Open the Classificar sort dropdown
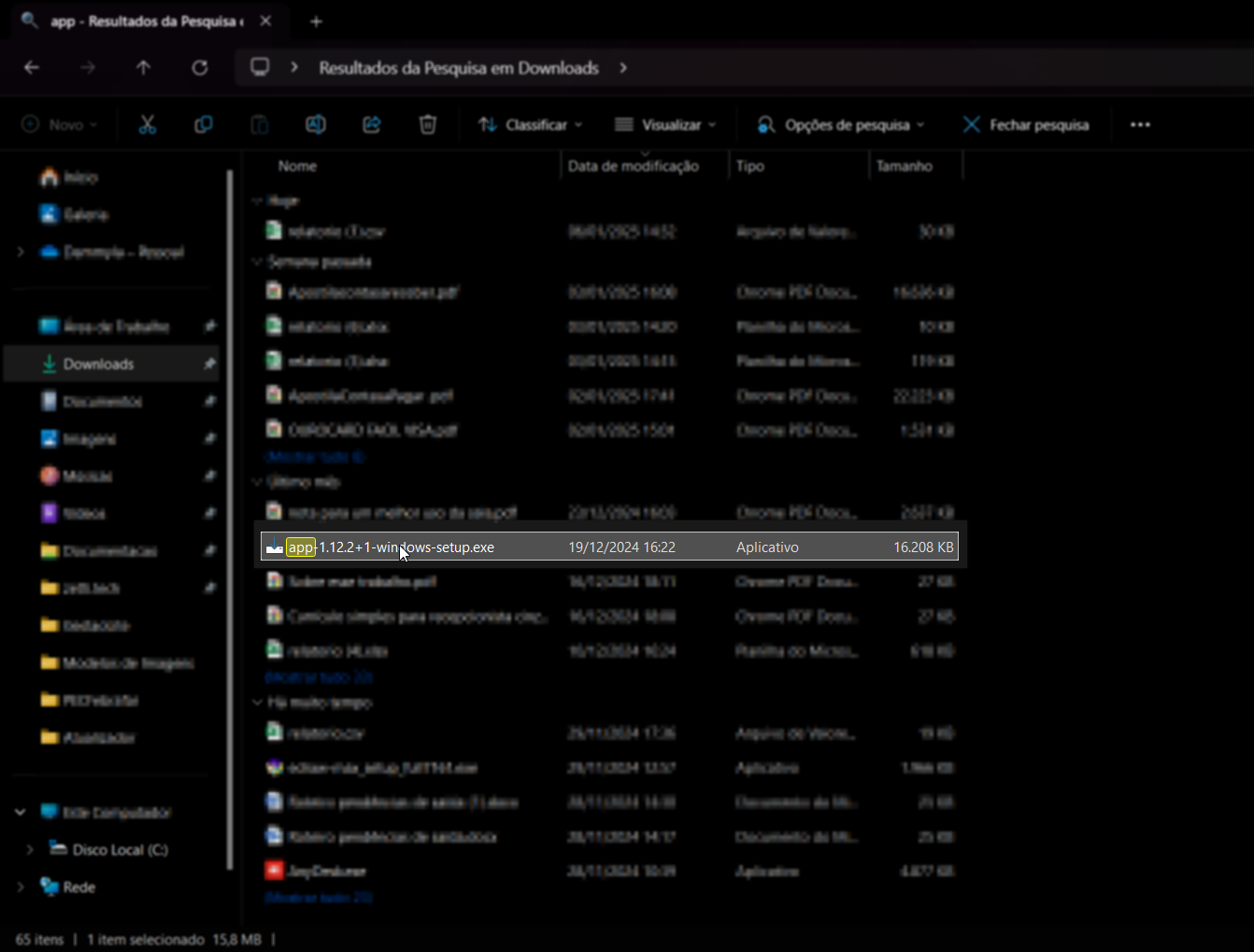This screenshot has width=1254, height=952. tap(530, 124)
